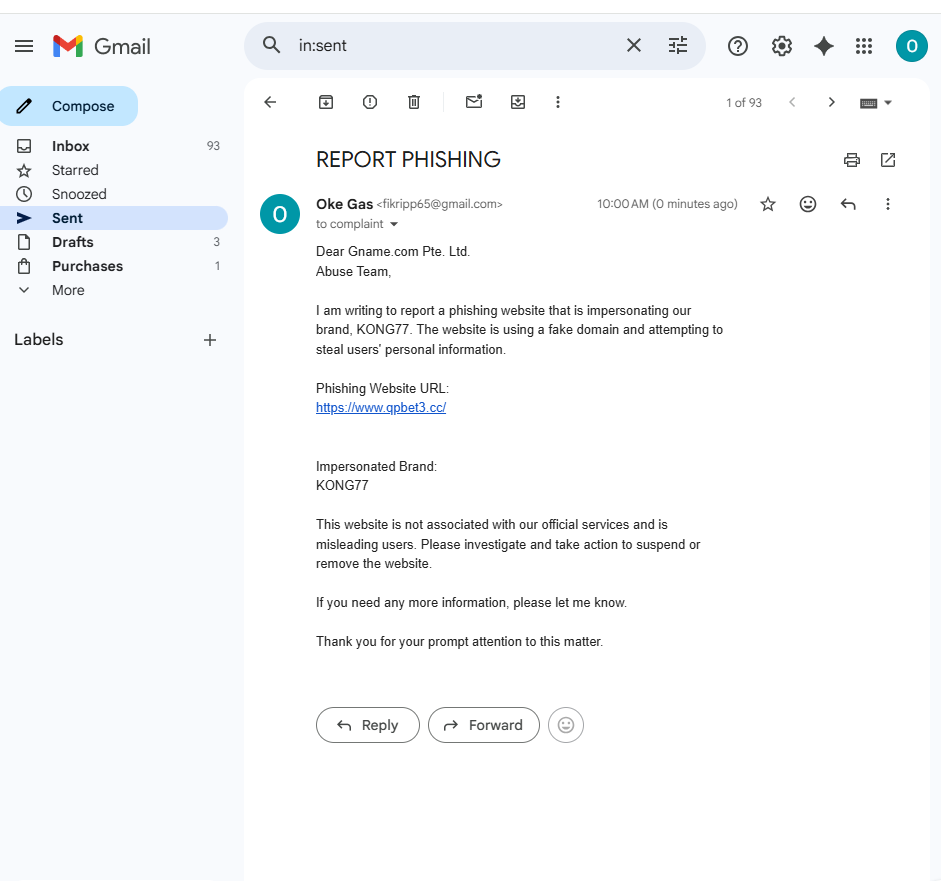Go back to Sent list arrow
This screenshot has height=881, width=941.
tap(270, 102)
